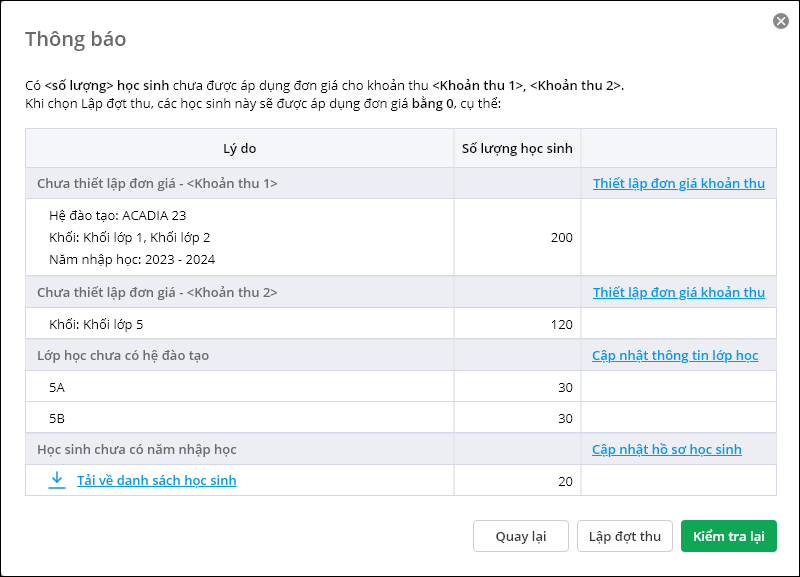Click the Hệ đào tạo: ACADIA 23 text
800x577 pixels.
coord(117,215)
